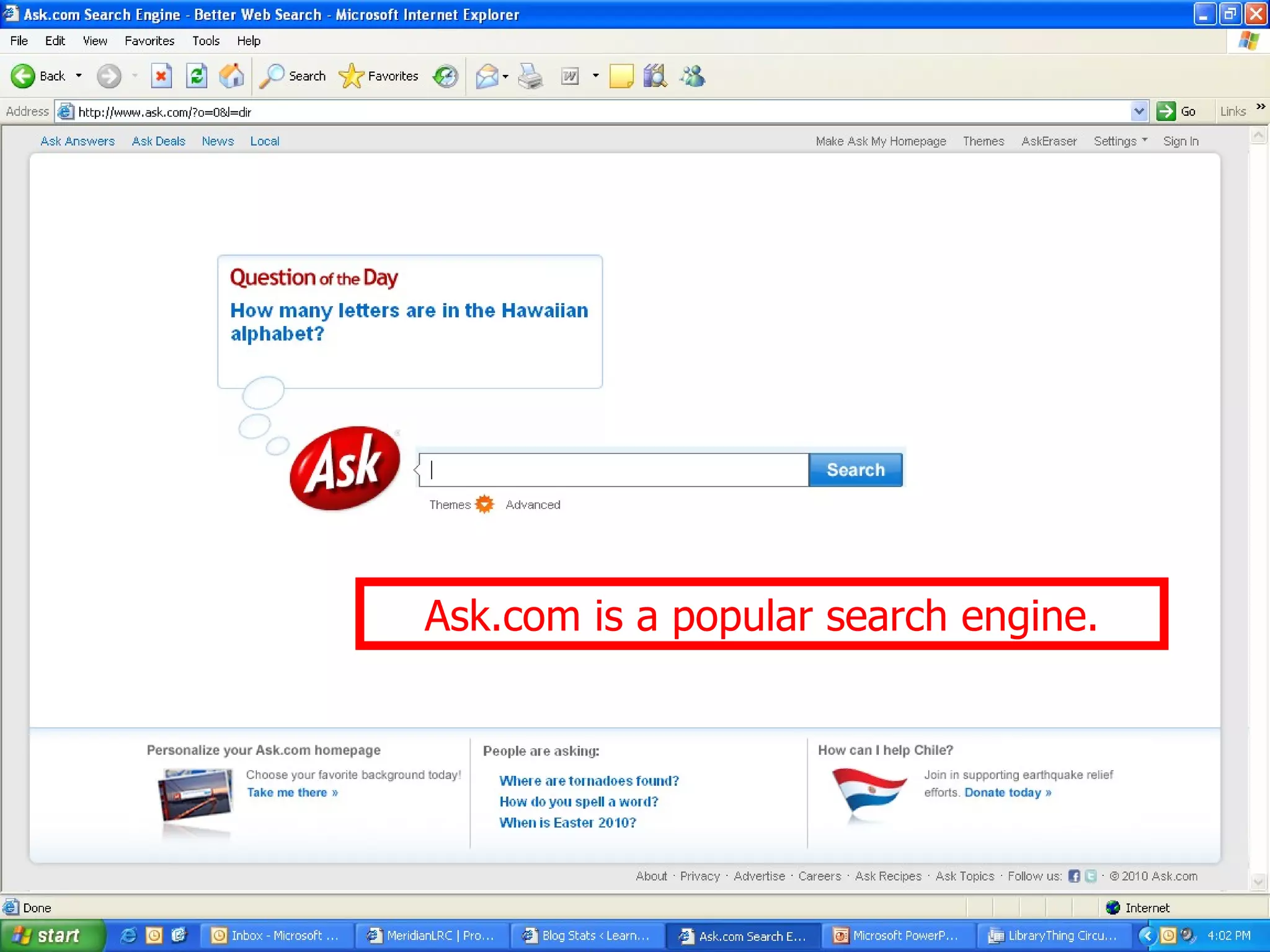This screenshot has width=1270, height=952.
Task: Expand the Links toolbar chevron
Action: click(x=1261, y=107)
